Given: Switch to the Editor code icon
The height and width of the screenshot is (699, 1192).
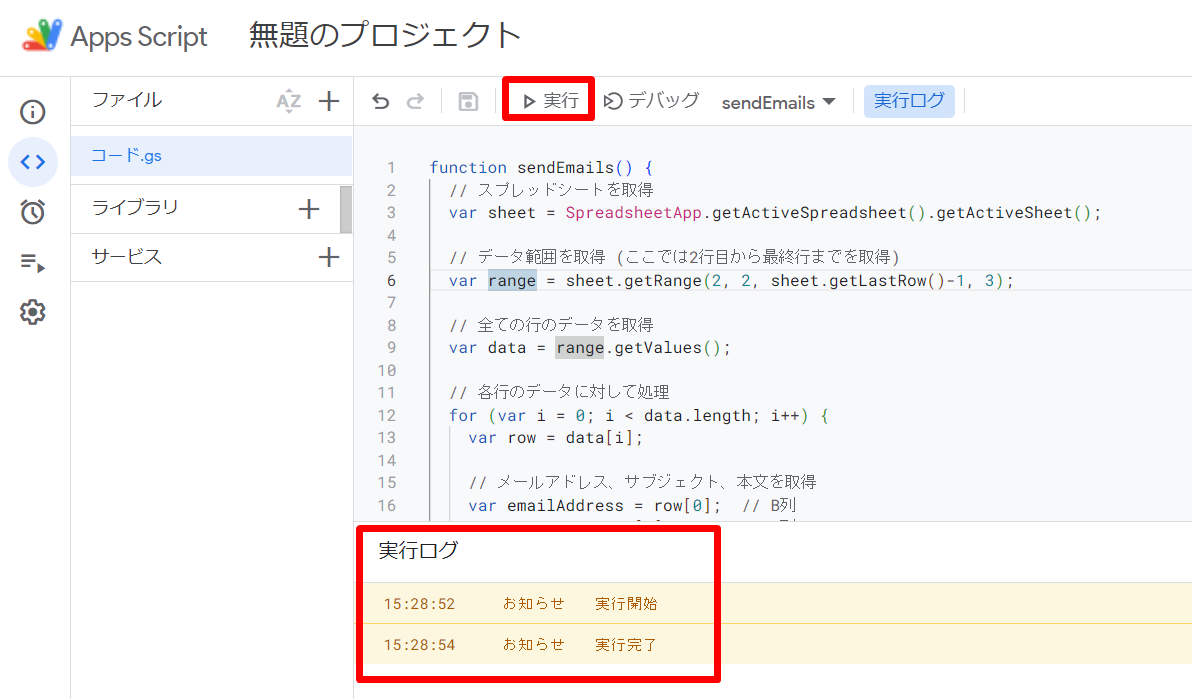Looking at the screenshot, I should pos(33,161).
